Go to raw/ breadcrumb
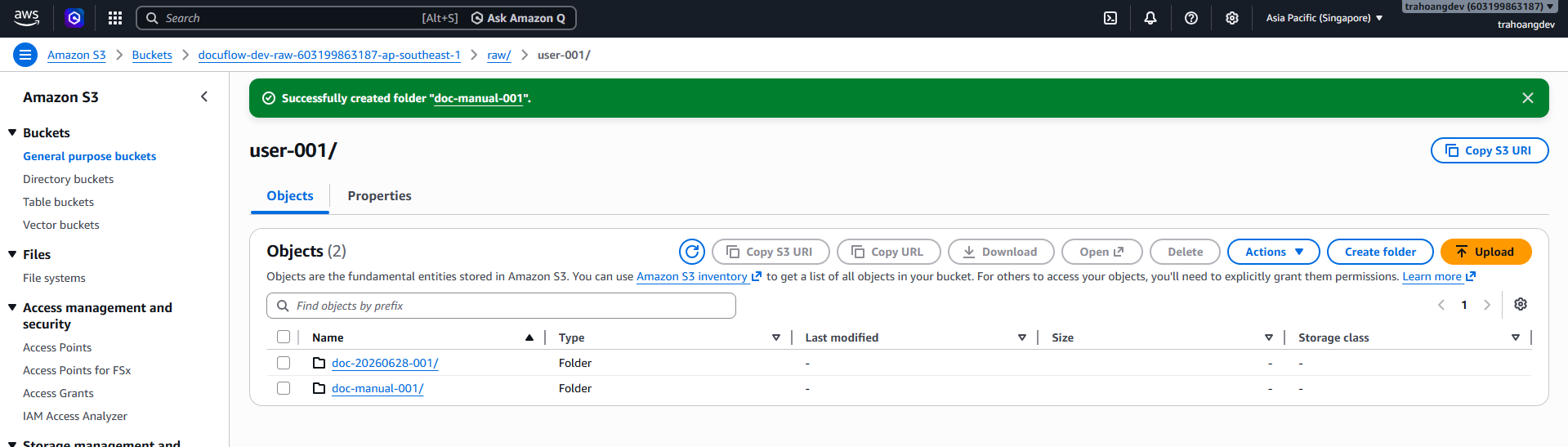Image resolution: width=1568 pixels, height=447 pixels. [x=499, y=55]
